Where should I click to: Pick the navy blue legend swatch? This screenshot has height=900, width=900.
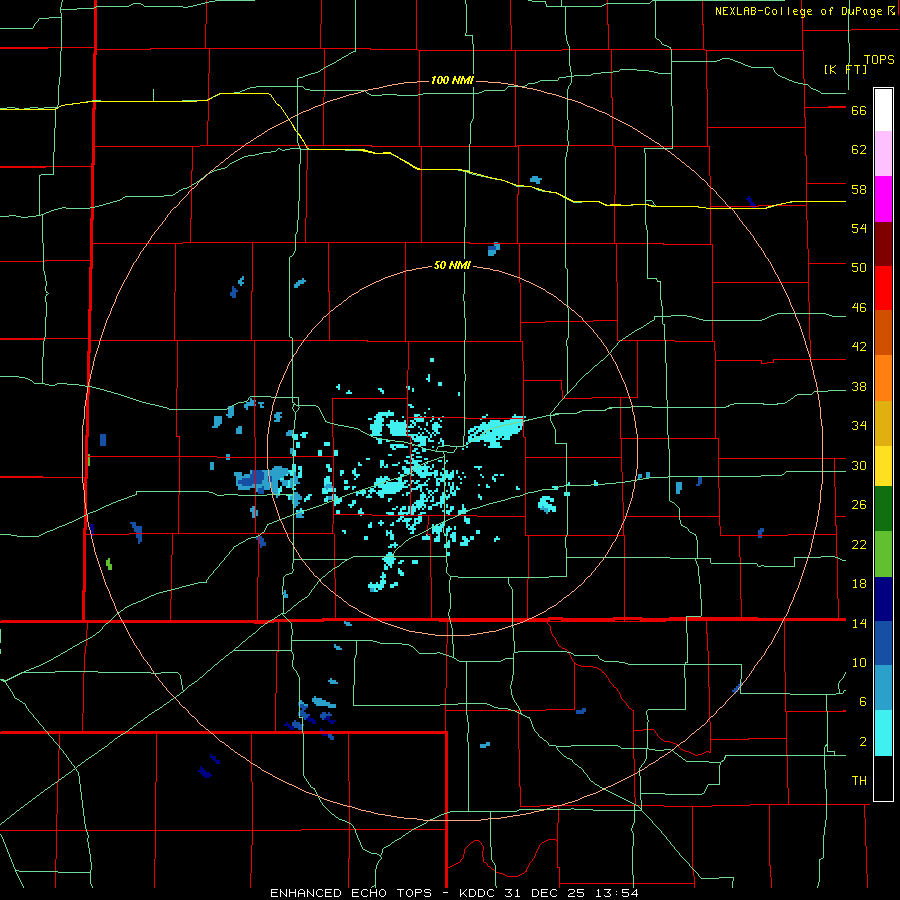pyautogui.click(x=883, y=599)
